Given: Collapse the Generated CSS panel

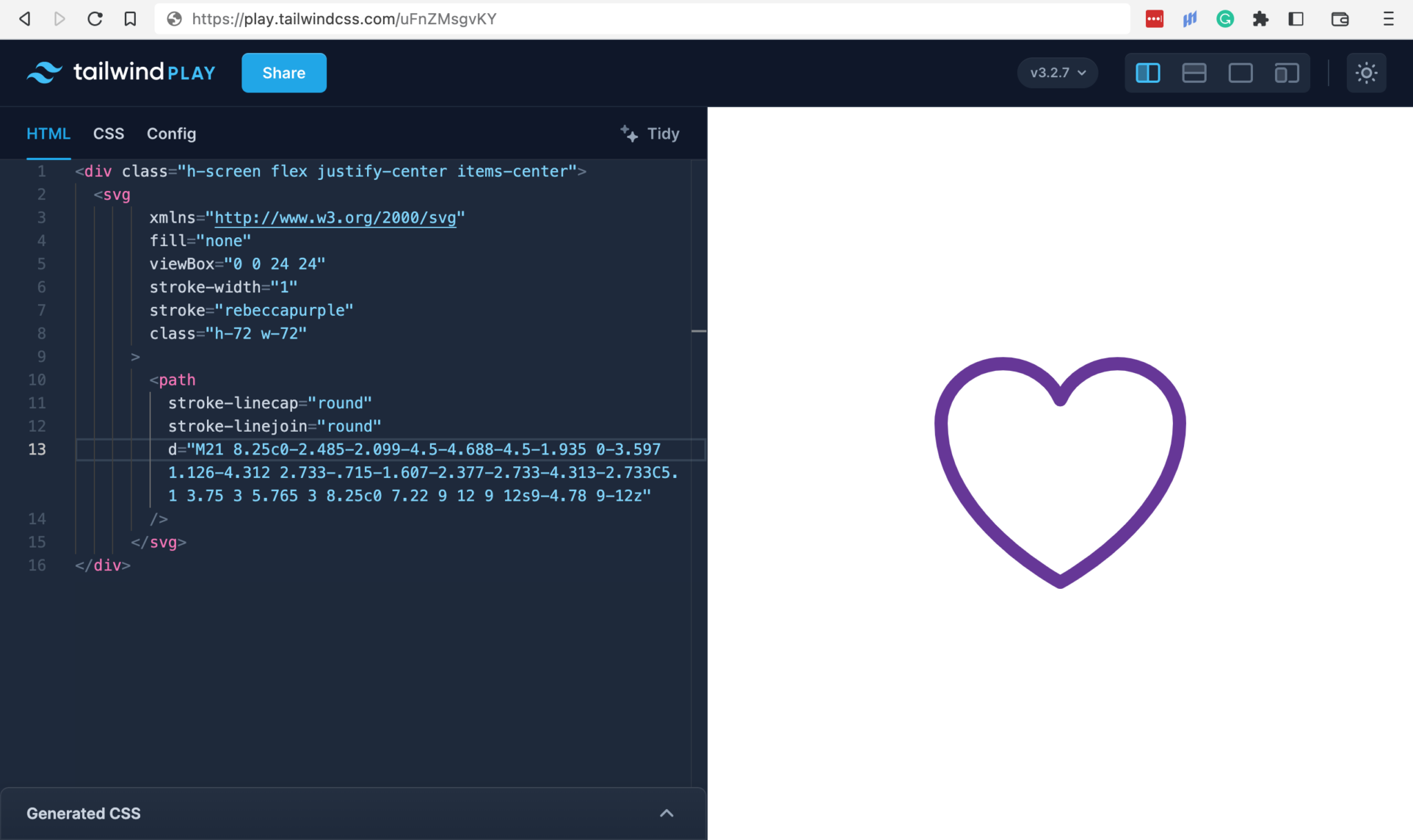Looking at the screenshot, I should (x=666, y=813).
